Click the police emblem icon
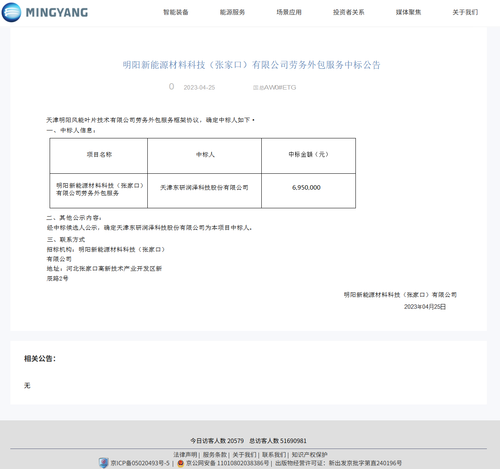This screenshot has width=500, height=469. [x=180, y=463]
